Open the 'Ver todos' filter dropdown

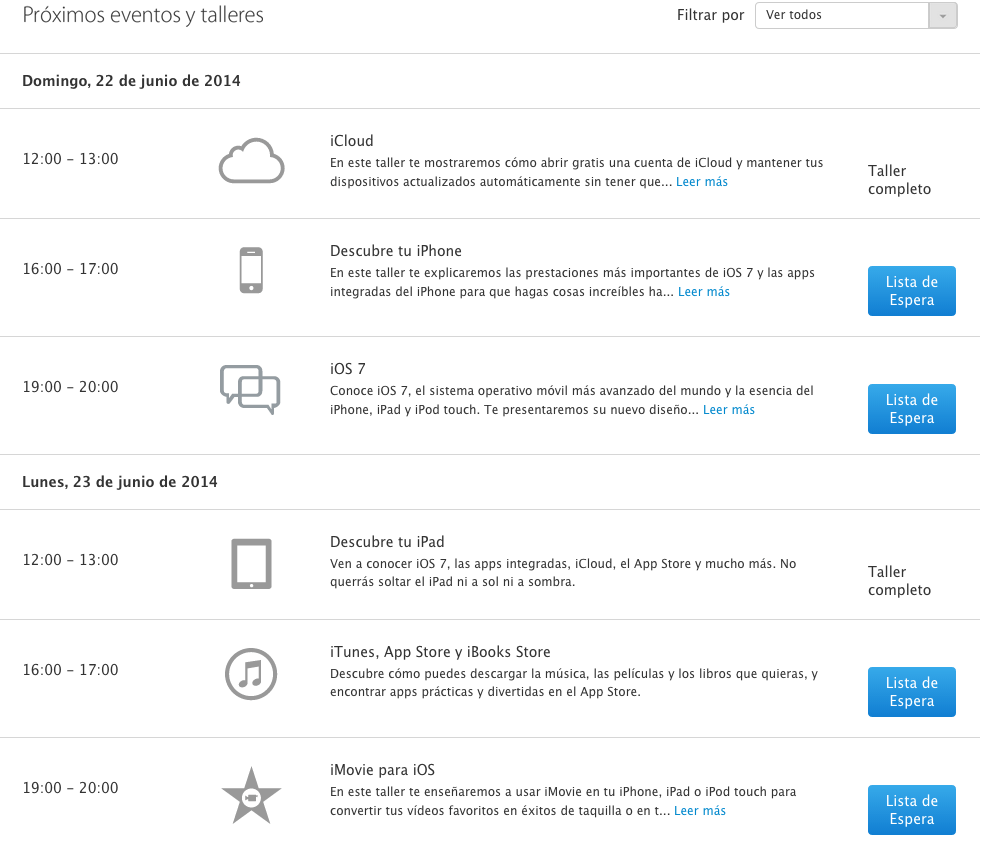[x=856, y=15]
